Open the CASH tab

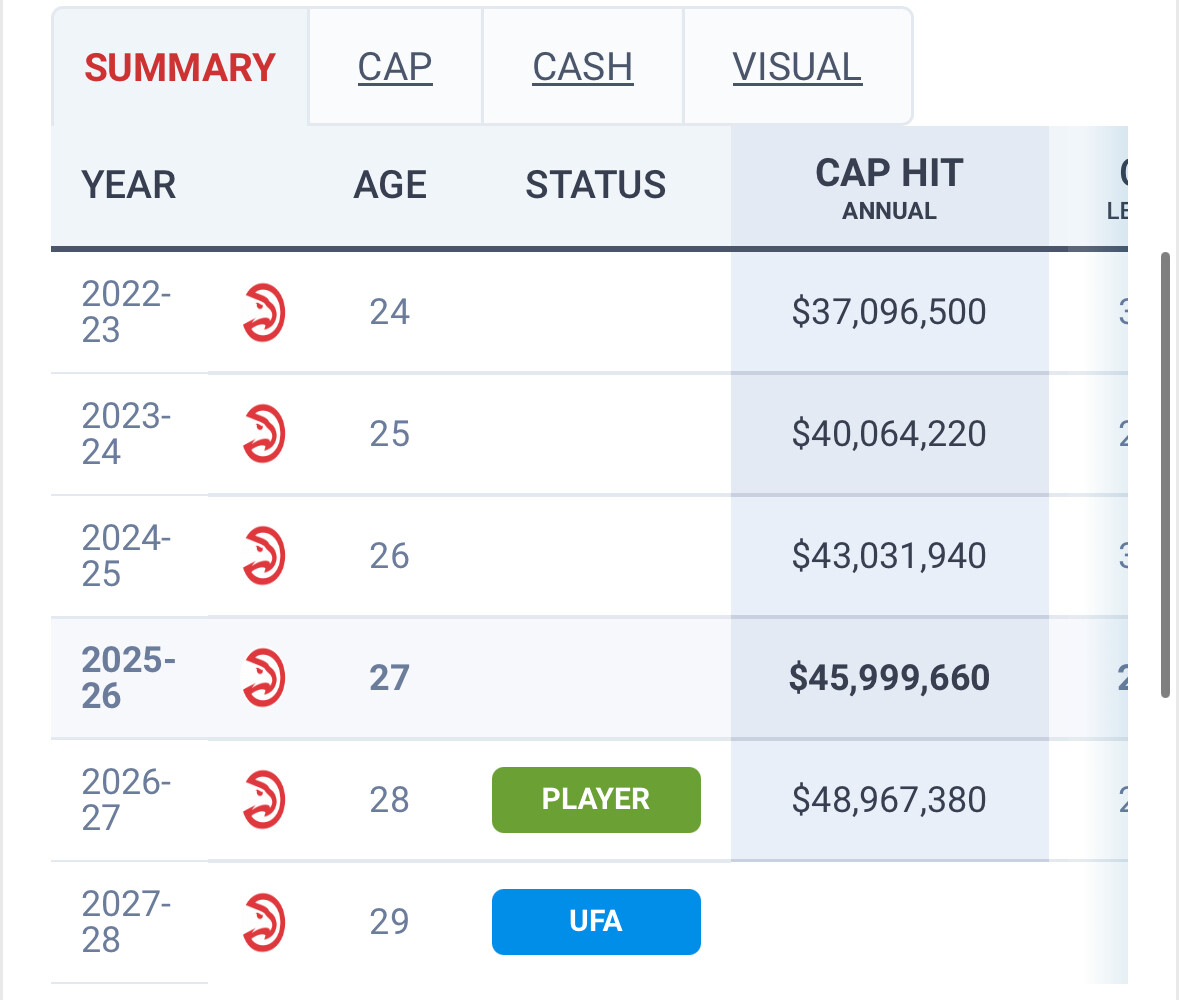click(583, 67)
